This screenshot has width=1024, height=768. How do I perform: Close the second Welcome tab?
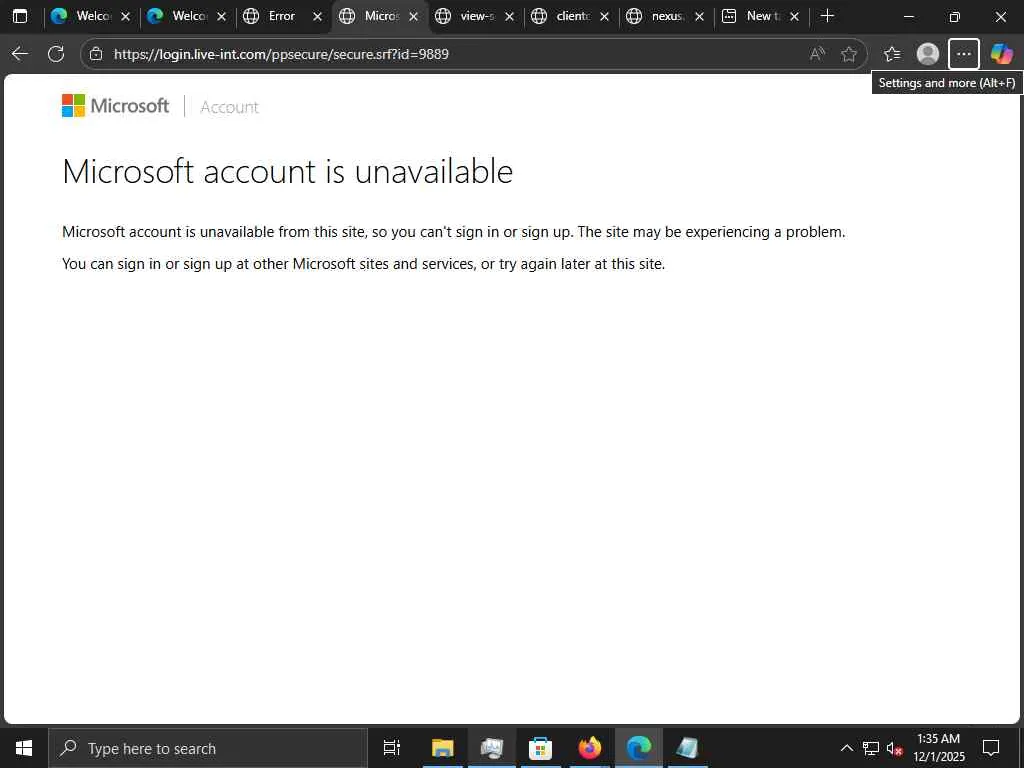pyautogui.click(x=221, y=16)
